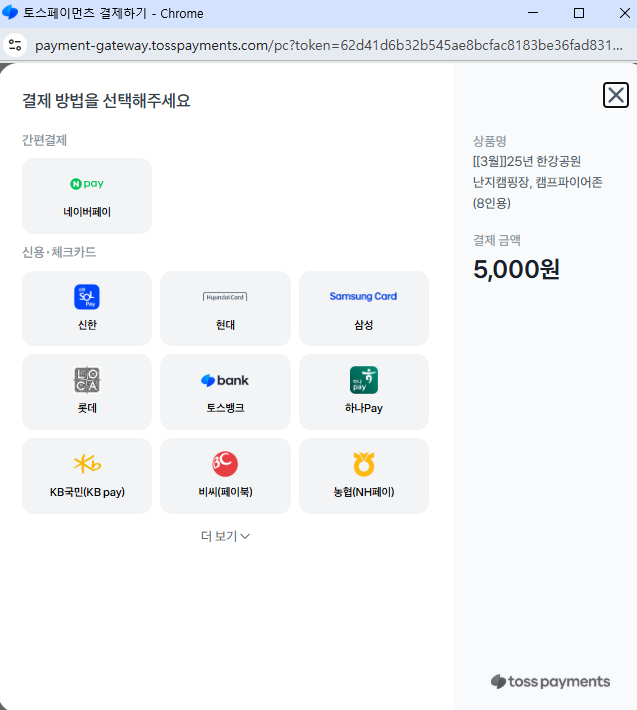Click the 상품명 label
The width and height of the screenshot is (637, 710).
(x=489, y=141)
